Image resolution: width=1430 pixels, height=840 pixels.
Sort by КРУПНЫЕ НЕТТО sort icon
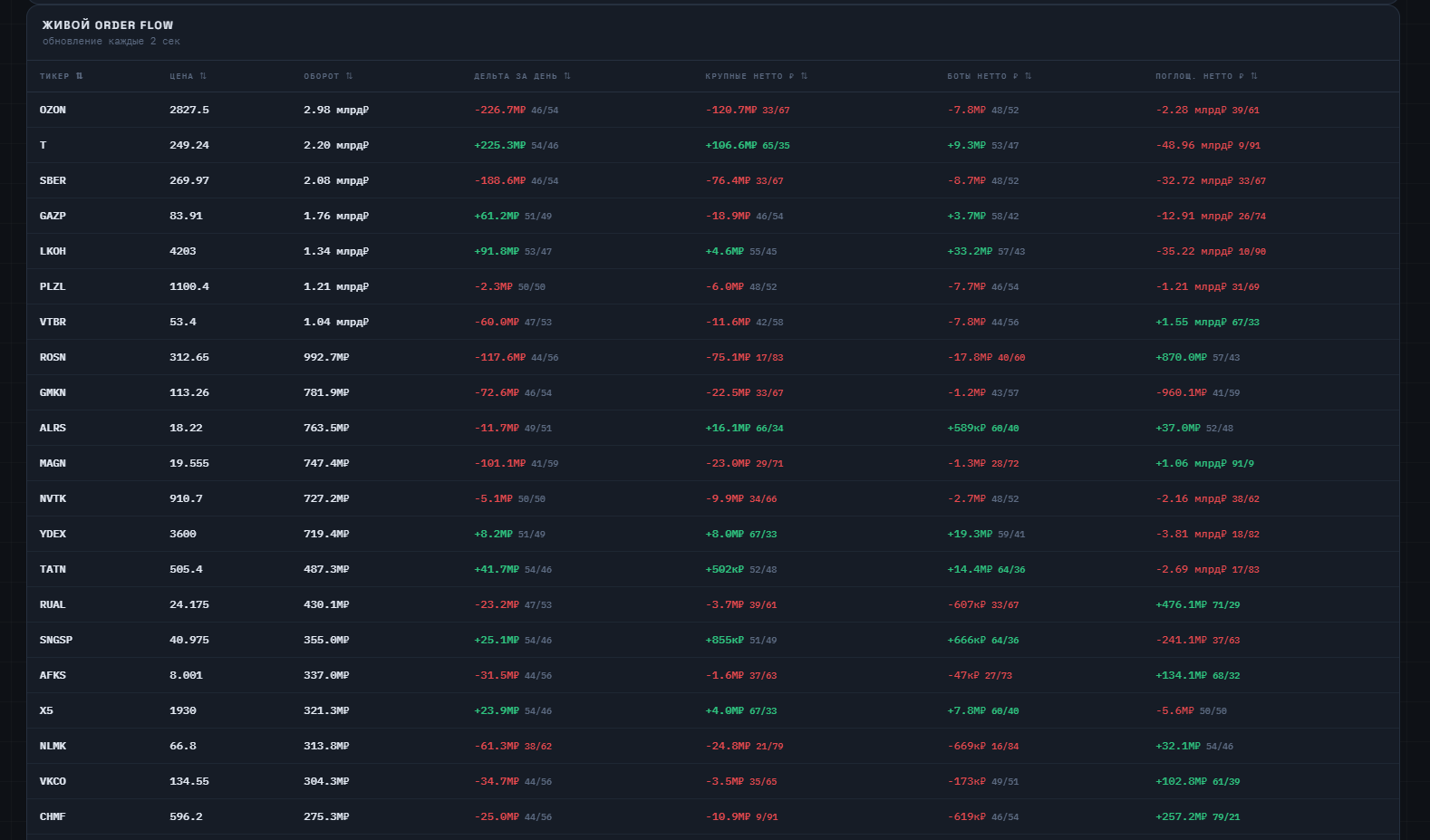(804, 76)
